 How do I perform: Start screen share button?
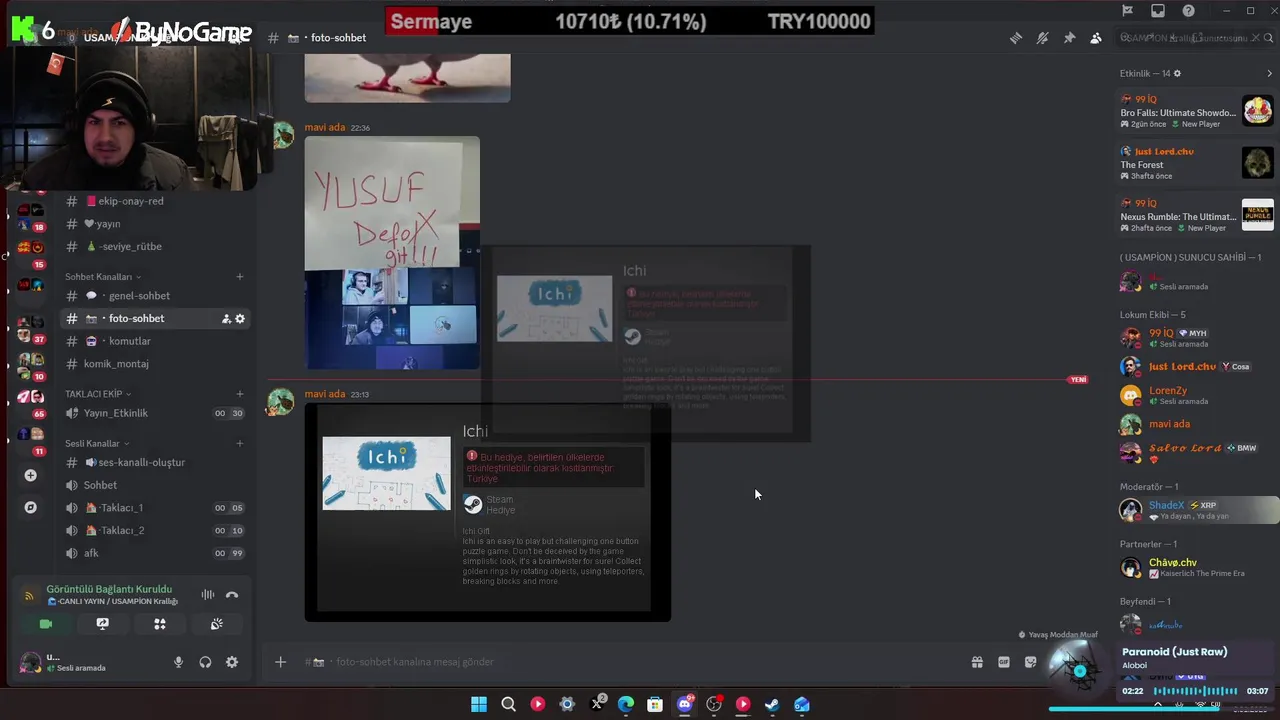tap(102, 624)
